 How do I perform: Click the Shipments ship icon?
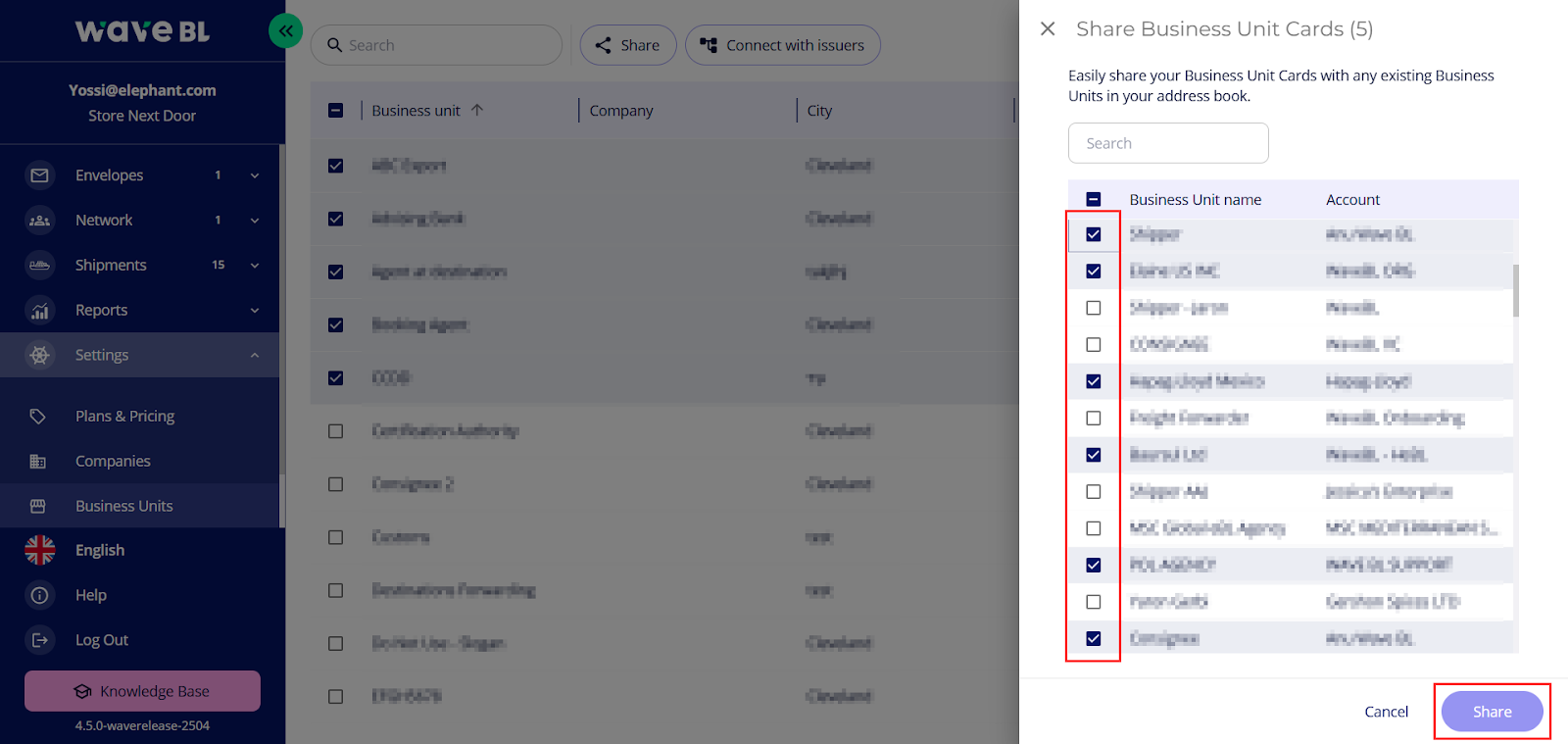[x=39, y=266]
